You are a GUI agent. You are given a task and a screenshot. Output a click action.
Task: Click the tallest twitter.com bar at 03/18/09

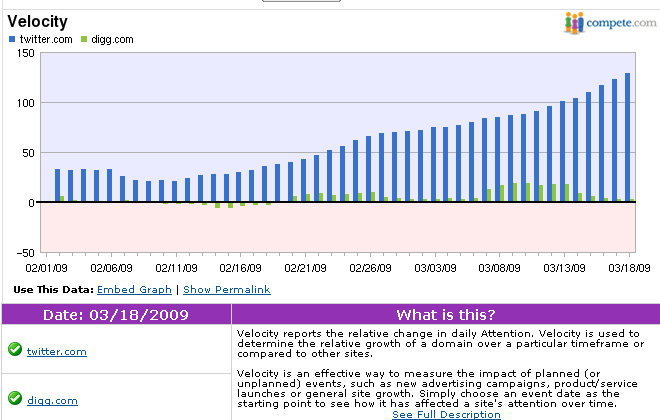627,138
